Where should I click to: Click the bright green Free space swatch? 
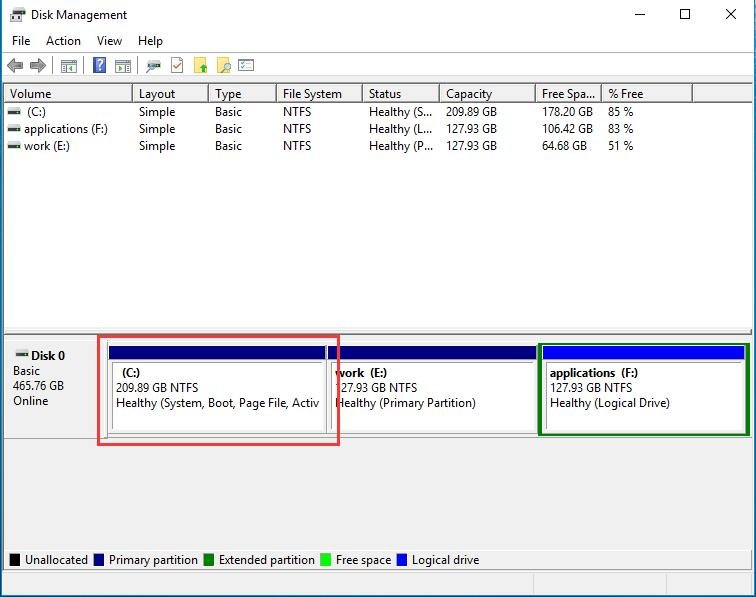click(326, 560)
